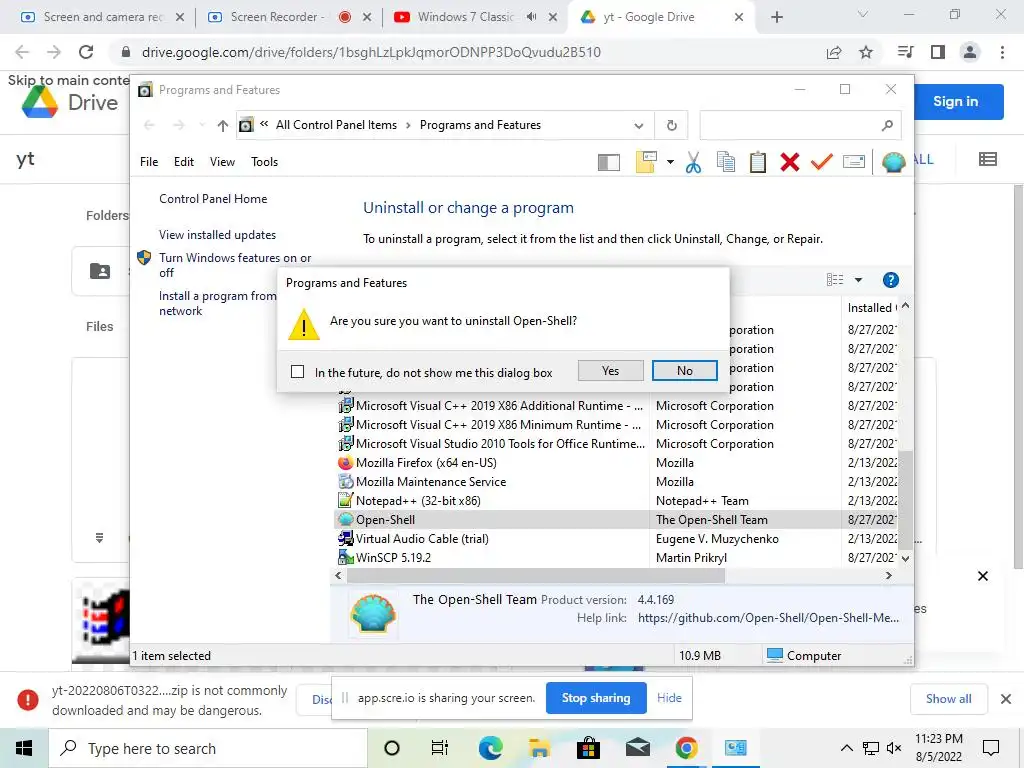
Task: Expand the view options dropdown arrow
Action: click(x=858, y=280)
